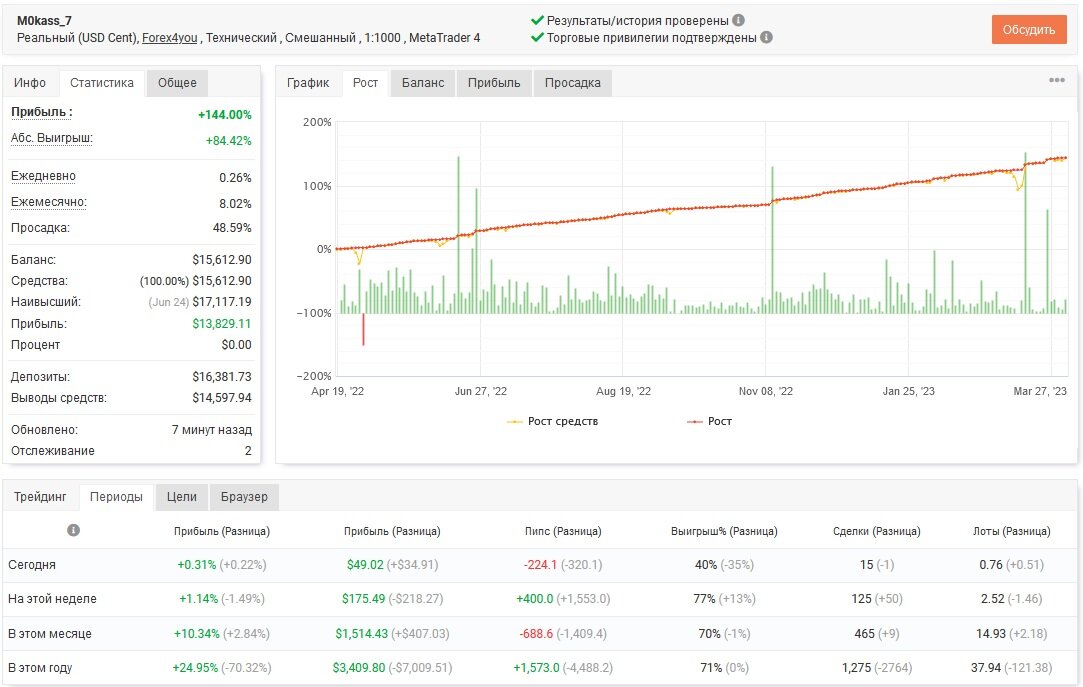Switch to the Инфо tab
The width and height of the screenshot is (1083, 687).
pos(30,83)
